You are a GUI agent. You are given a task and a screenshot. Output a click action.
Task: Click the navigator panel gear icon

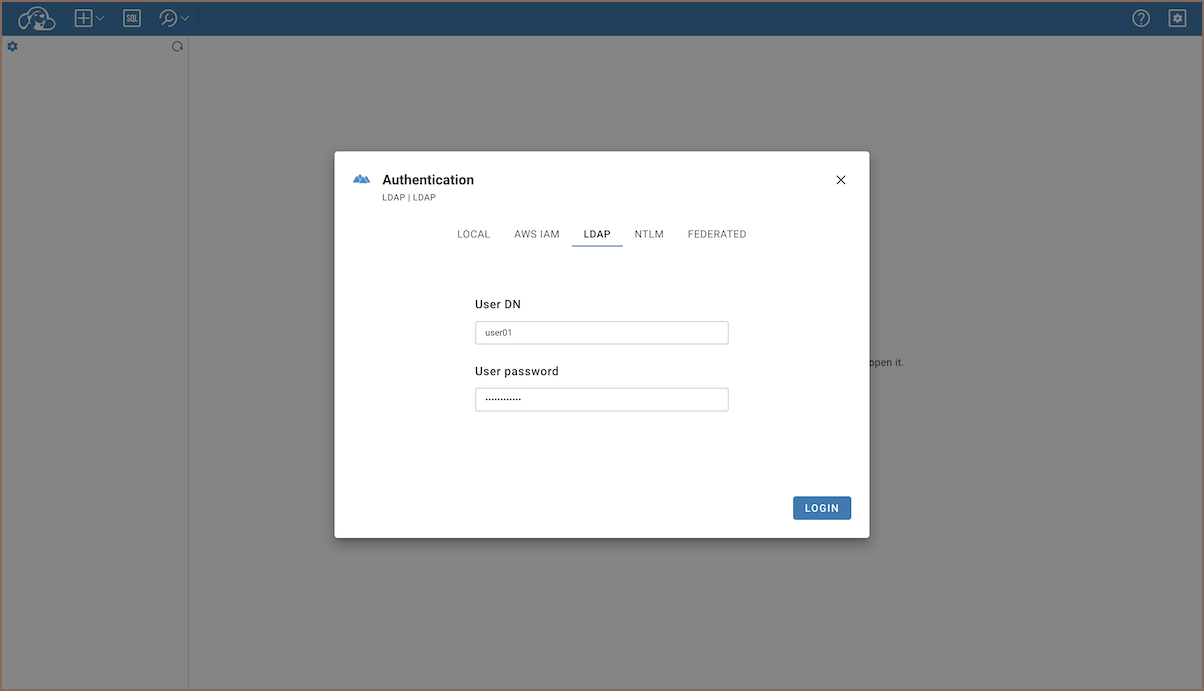coord(13,46)
